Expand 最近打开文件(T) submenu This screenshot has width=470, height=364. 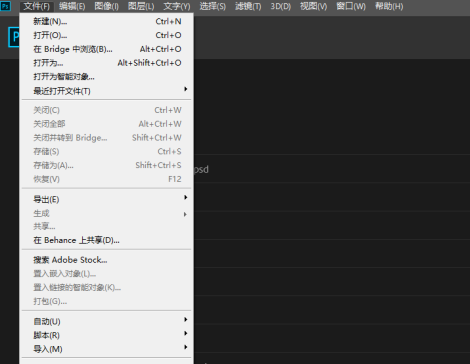click(x=107, y=91)
